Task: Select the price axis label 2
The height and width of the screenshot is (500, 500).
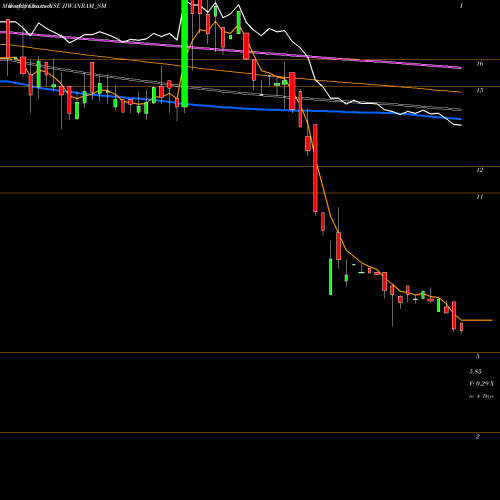Action: (x=478, y=436)
